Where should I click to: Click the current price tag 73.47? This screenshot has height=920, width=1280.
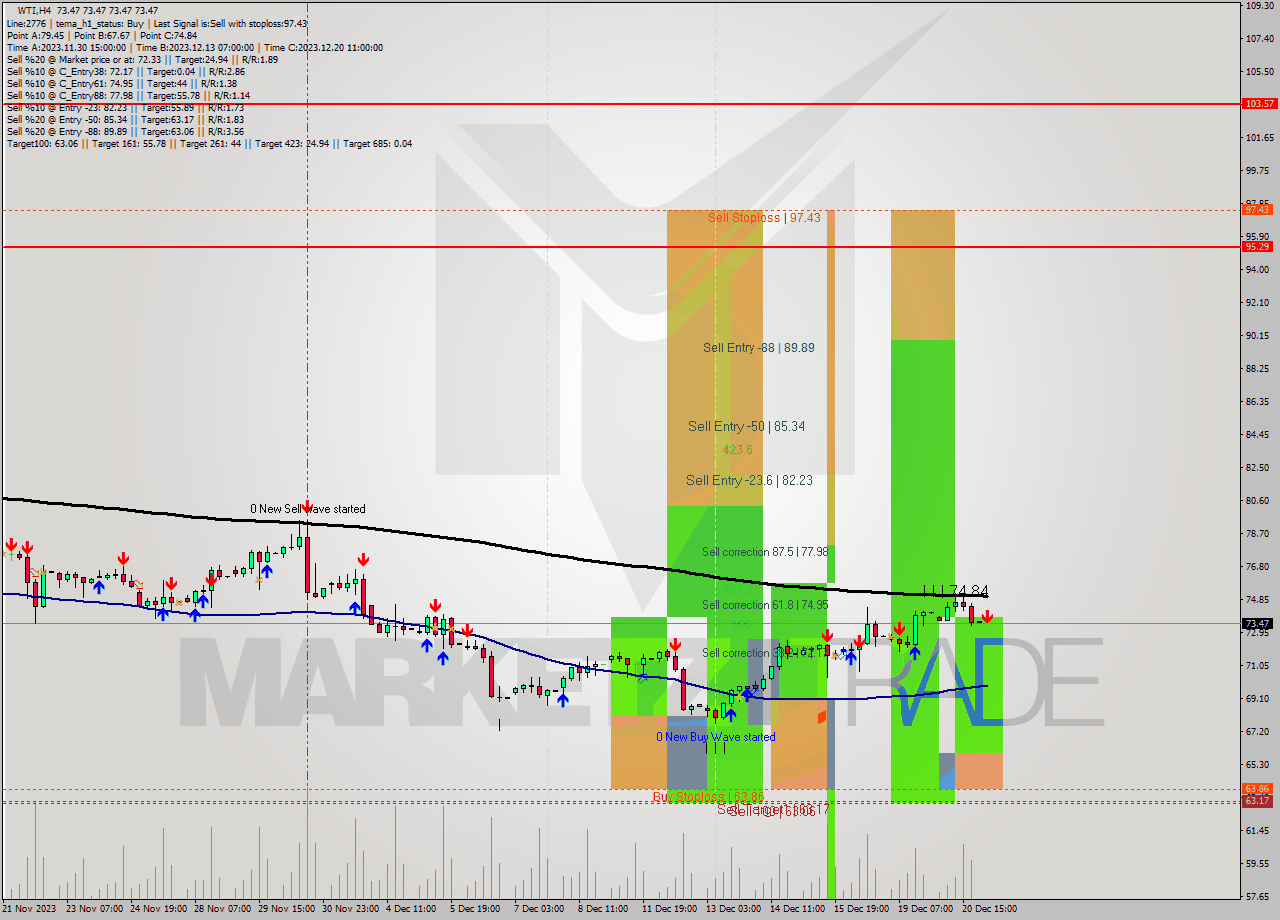point(1256,623)
